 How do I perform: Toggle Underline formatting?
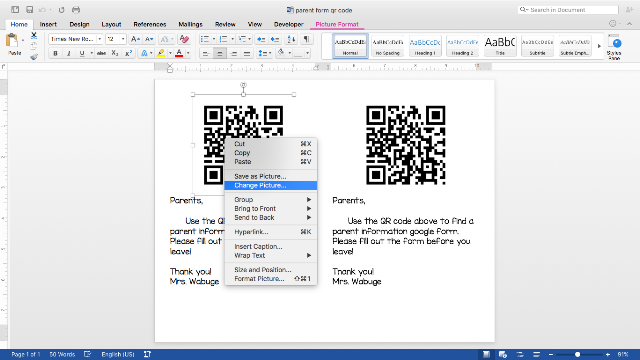point(82,53)
